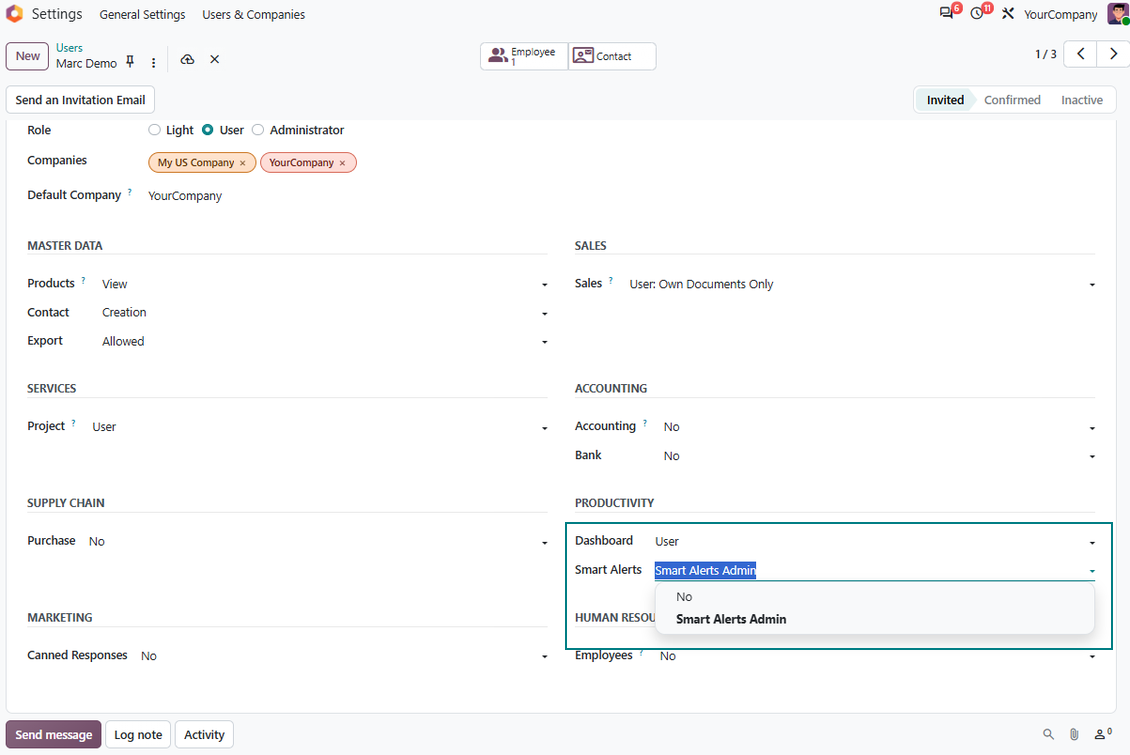This screenshot has width=1130, height=755.
Task: Open the Users & Companies menu
Action: (254, 14)
